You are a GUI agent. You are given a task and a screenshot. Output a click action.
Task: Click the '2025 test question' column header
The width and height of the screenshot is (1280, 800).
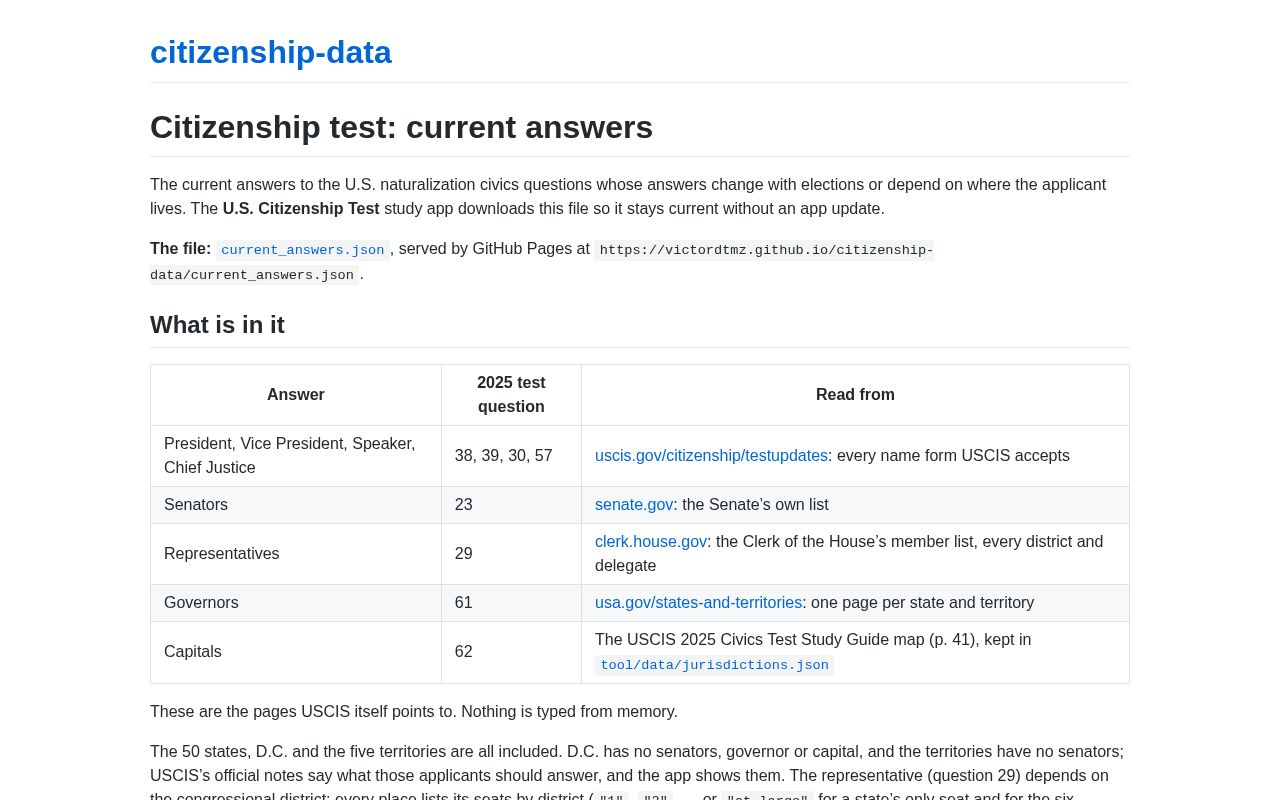(x=511, y=395)
